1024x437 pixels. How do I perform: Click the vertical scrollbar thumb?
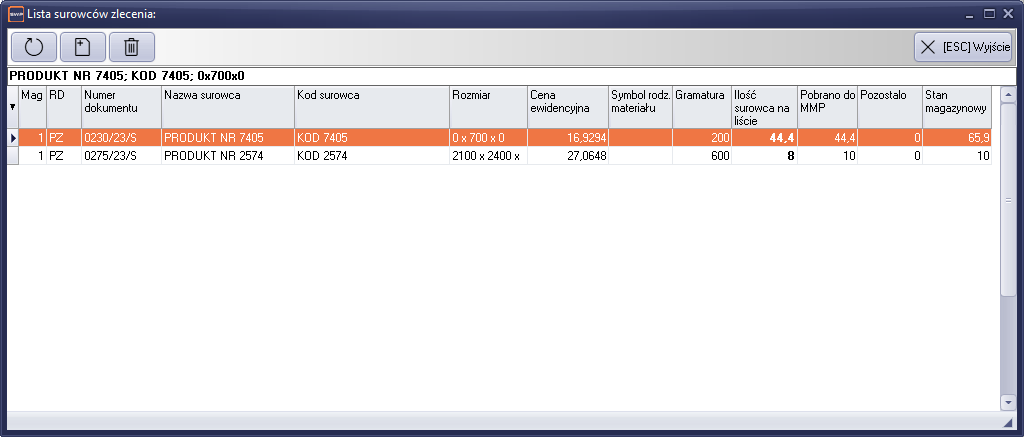tap(1007, 200)
